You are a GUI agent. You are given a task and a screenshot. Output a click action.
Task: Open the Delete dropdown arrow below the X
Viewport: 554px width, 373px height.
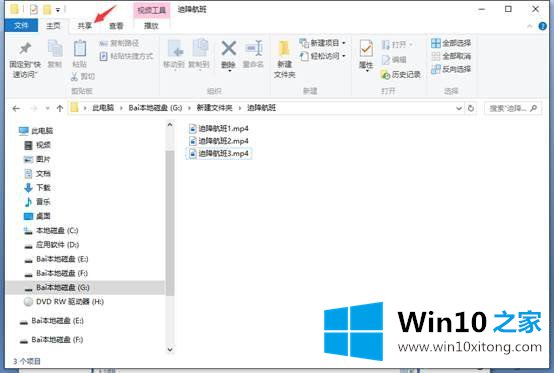pos(229,71)
